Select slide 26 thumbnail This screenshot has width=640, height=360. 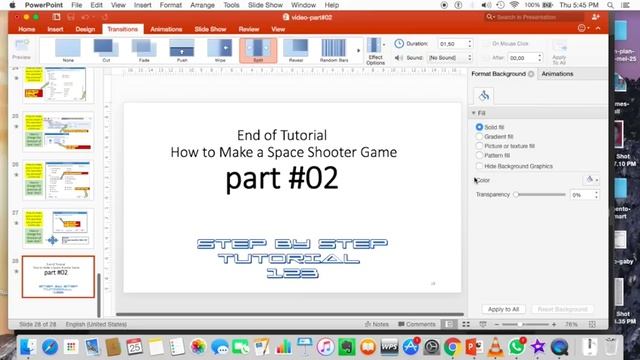[58, 180]
